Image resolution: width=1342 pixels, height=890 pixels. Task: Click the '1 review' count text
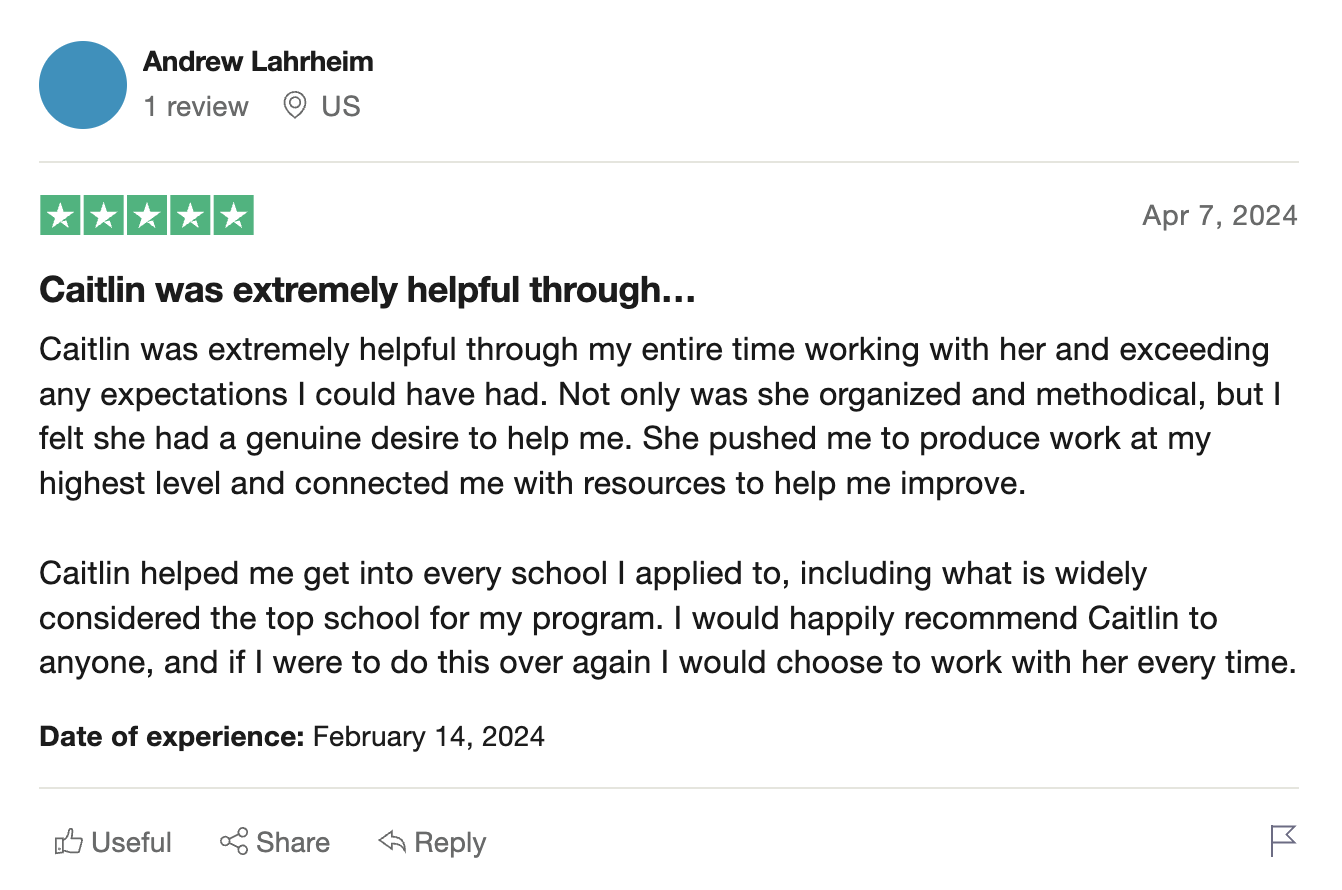click(x=196, y=106)
